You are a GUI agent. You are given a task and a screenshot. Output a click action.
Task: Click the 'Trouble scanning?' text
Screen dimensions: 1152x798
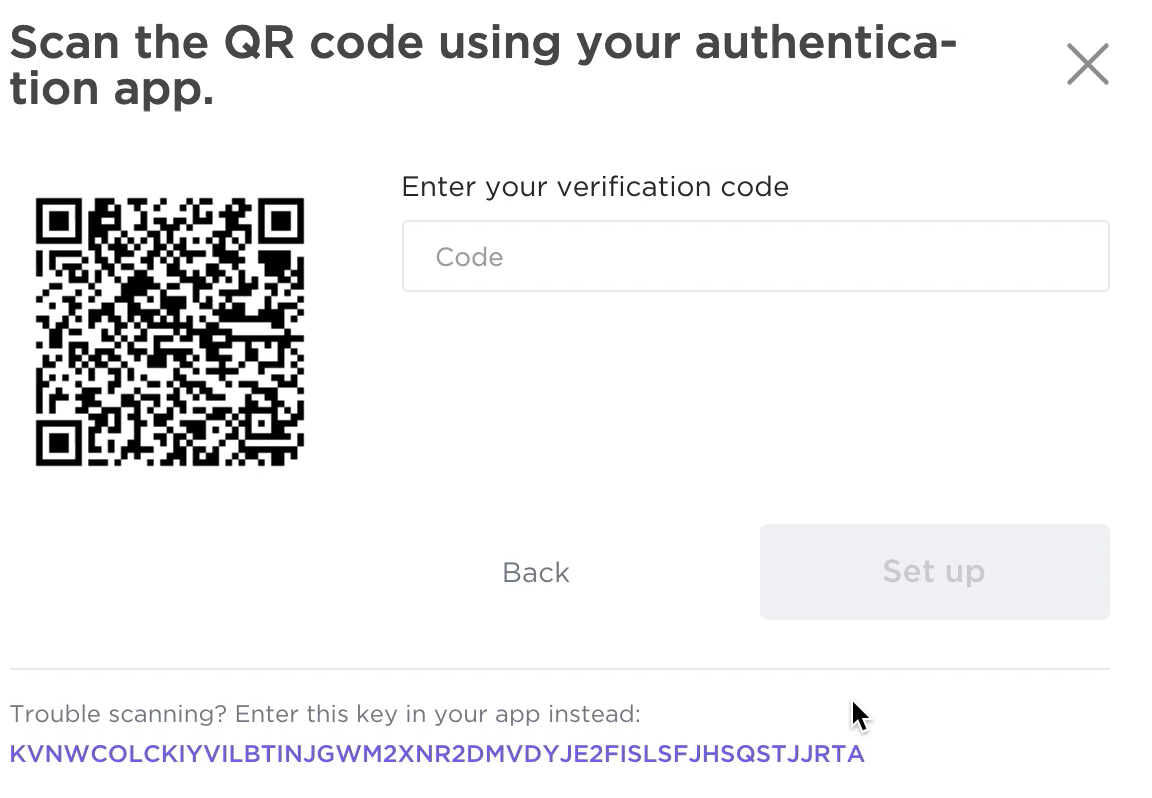(118, 714)
